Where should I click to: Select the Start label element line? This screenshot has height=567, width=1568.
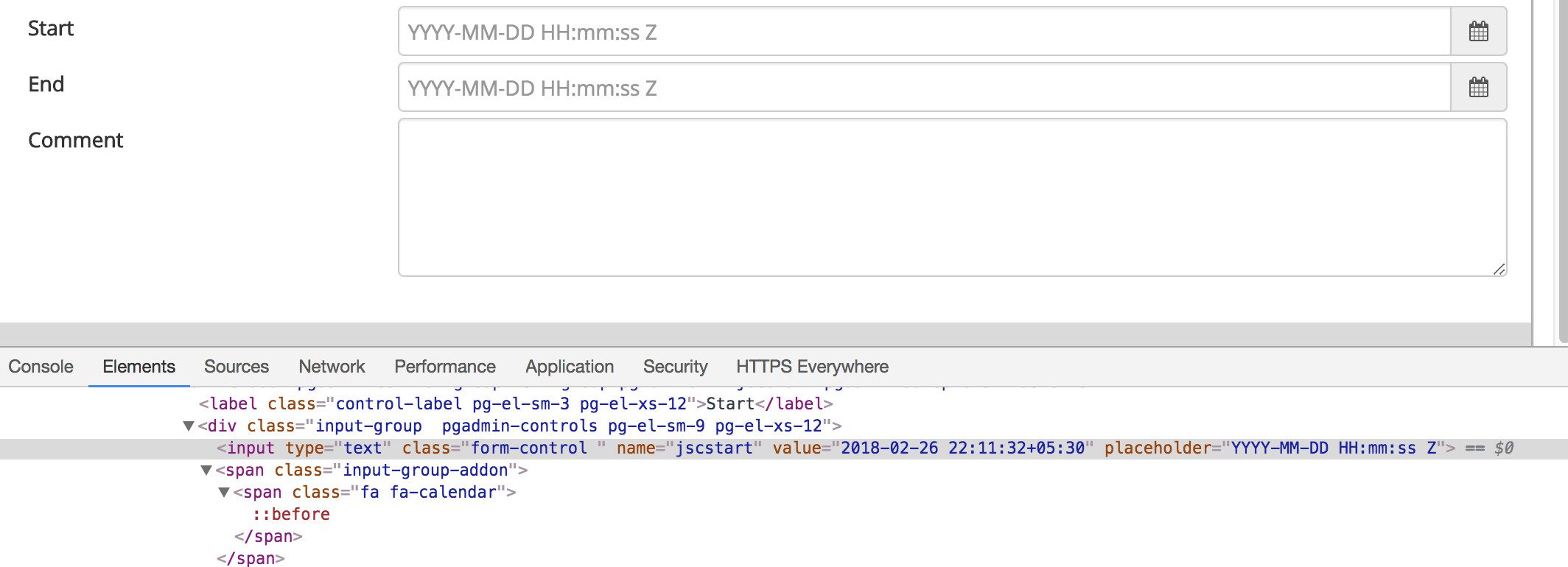(516, 404)
